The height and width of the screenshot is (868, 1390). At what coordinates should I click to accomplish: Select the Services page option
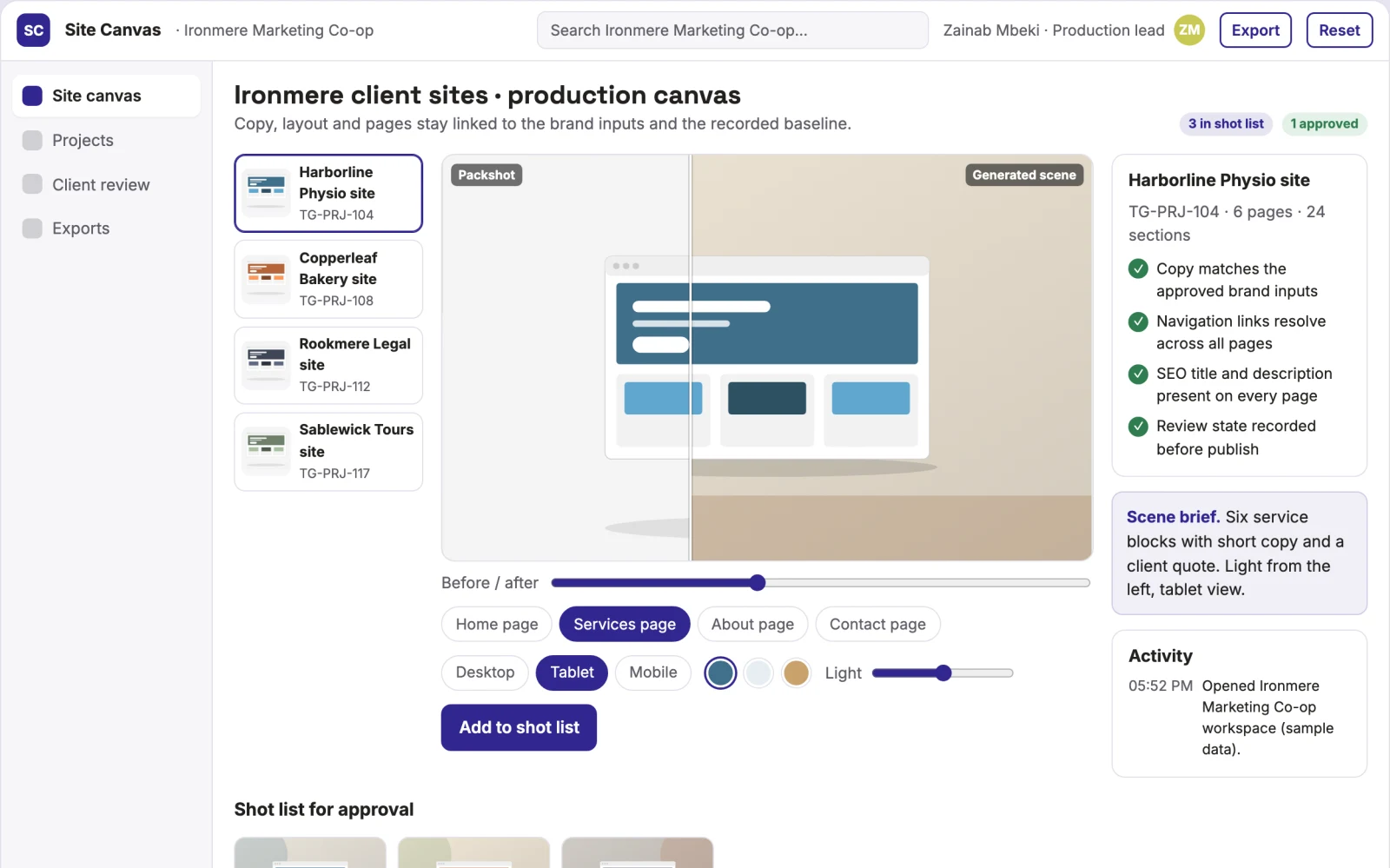click(x=625, y=624)
